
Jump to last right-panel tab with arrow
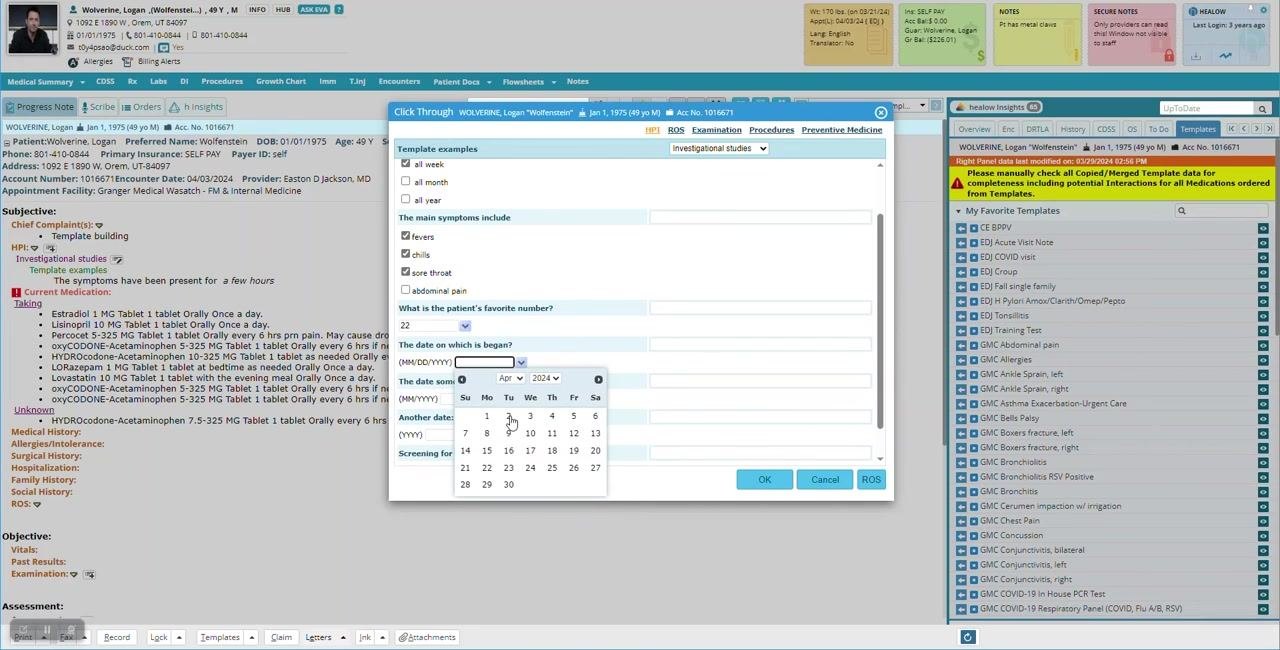[1269, 129]
